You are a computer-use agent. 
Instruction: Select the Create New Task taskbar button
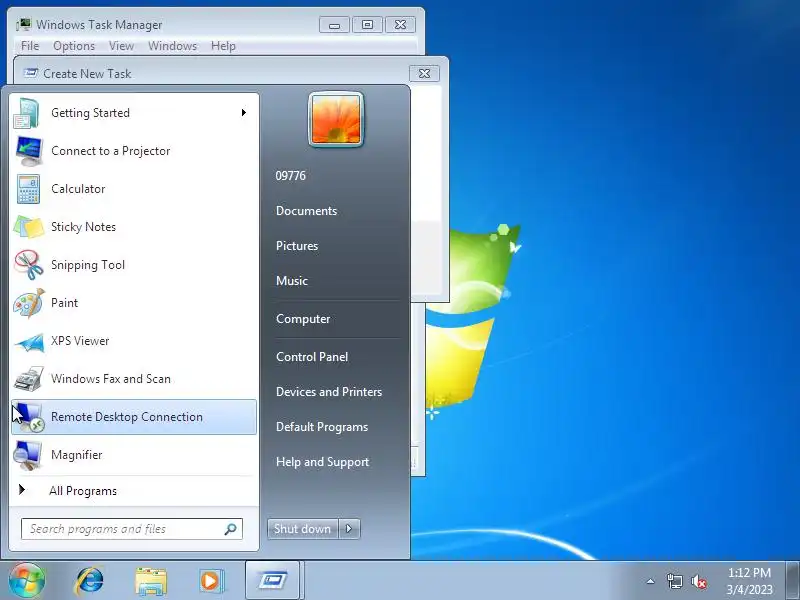point(272,581)
